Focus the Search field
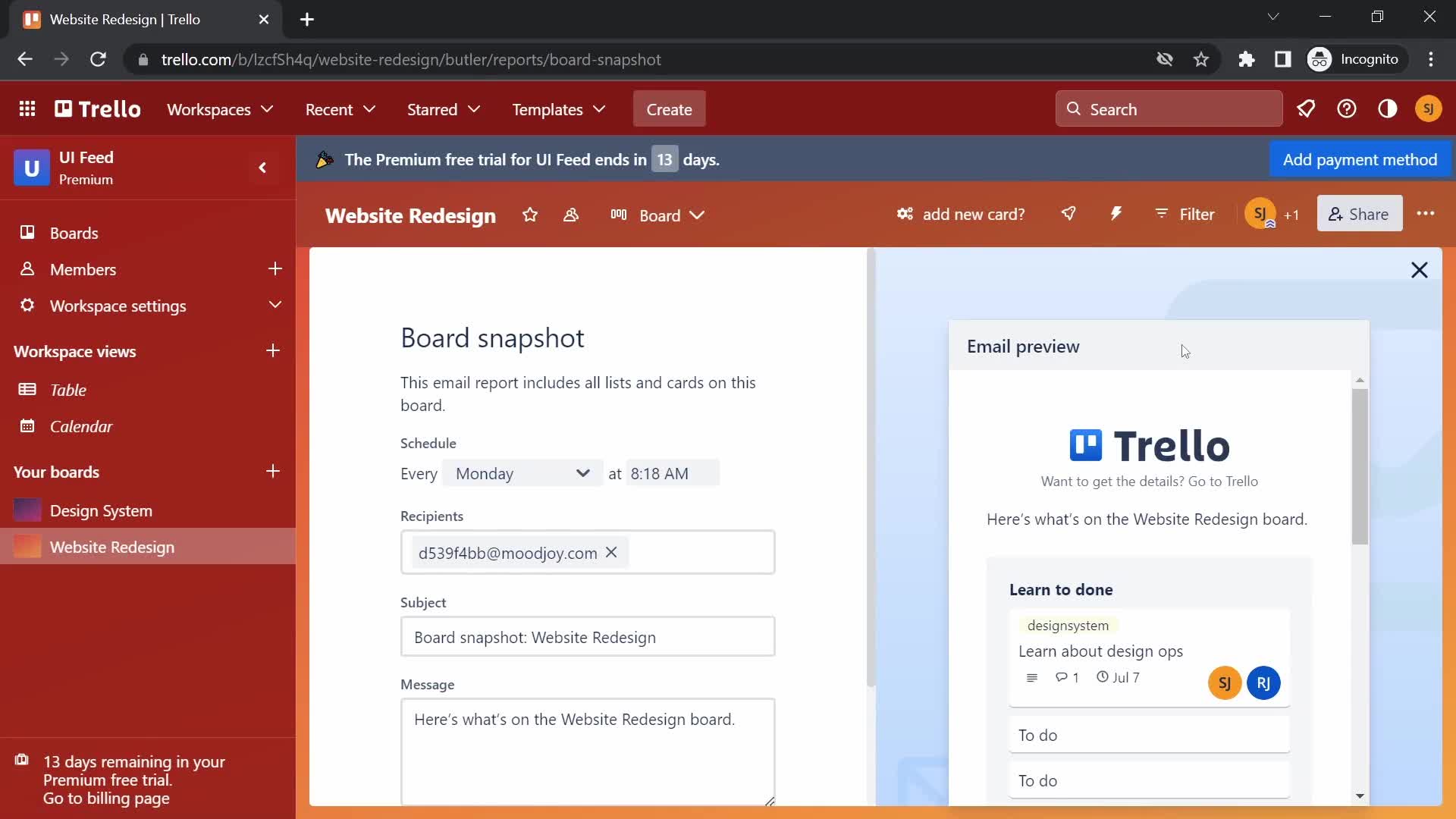Screen dimensions: 1456x819 [1169, 109]
